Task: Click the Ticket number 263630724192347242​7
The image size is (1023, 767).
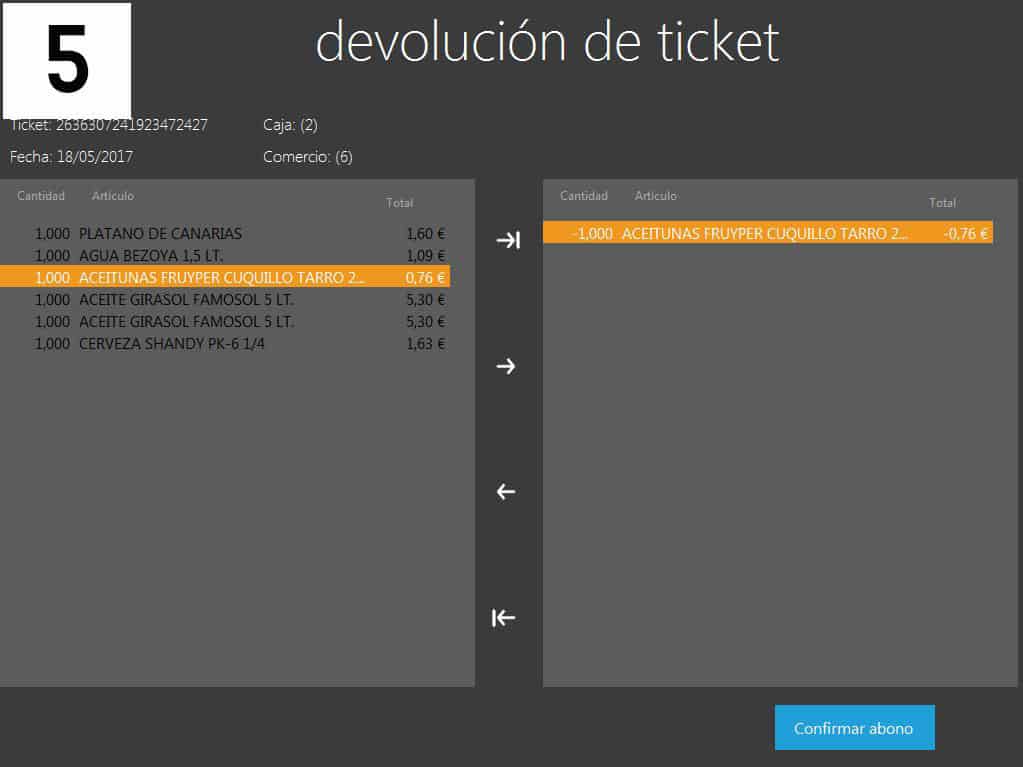Action: [131, 125]
